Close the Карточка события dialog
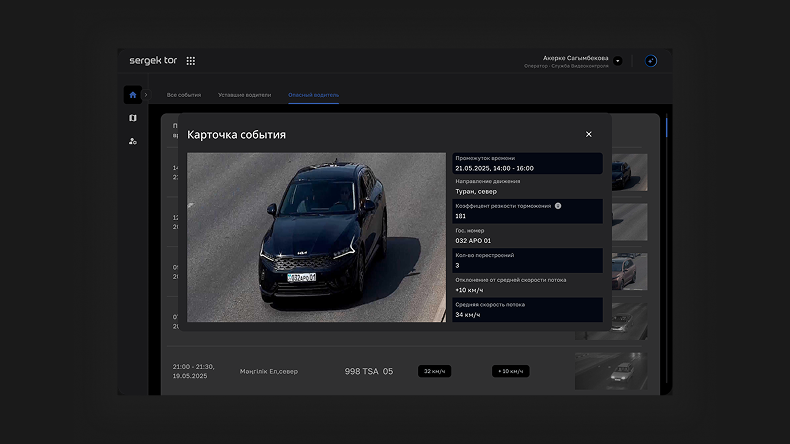 pos(588,134)
